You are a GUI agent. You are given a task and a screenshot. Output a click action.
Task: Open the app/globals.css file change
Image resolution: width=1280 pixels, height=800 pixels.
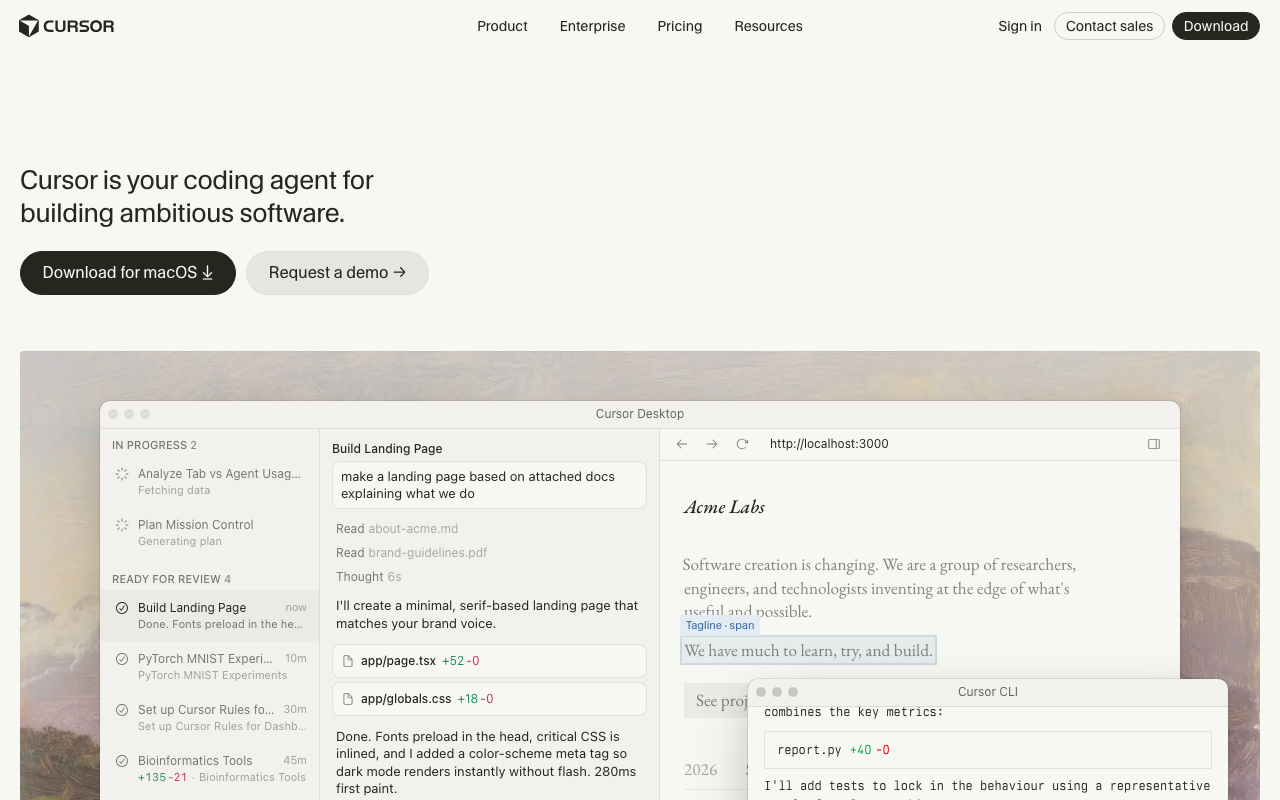489,699
